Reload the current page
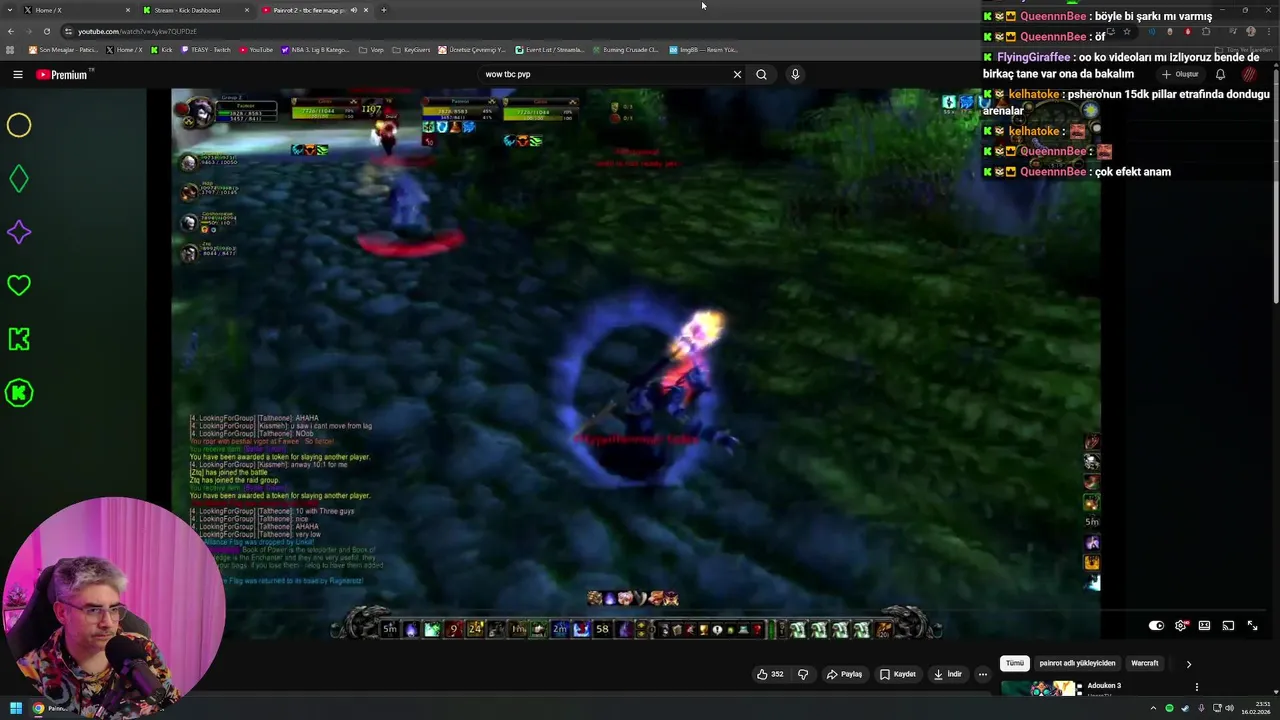Image resolution: width=1280 pixels, height=720 pixels. coord(47,31)
